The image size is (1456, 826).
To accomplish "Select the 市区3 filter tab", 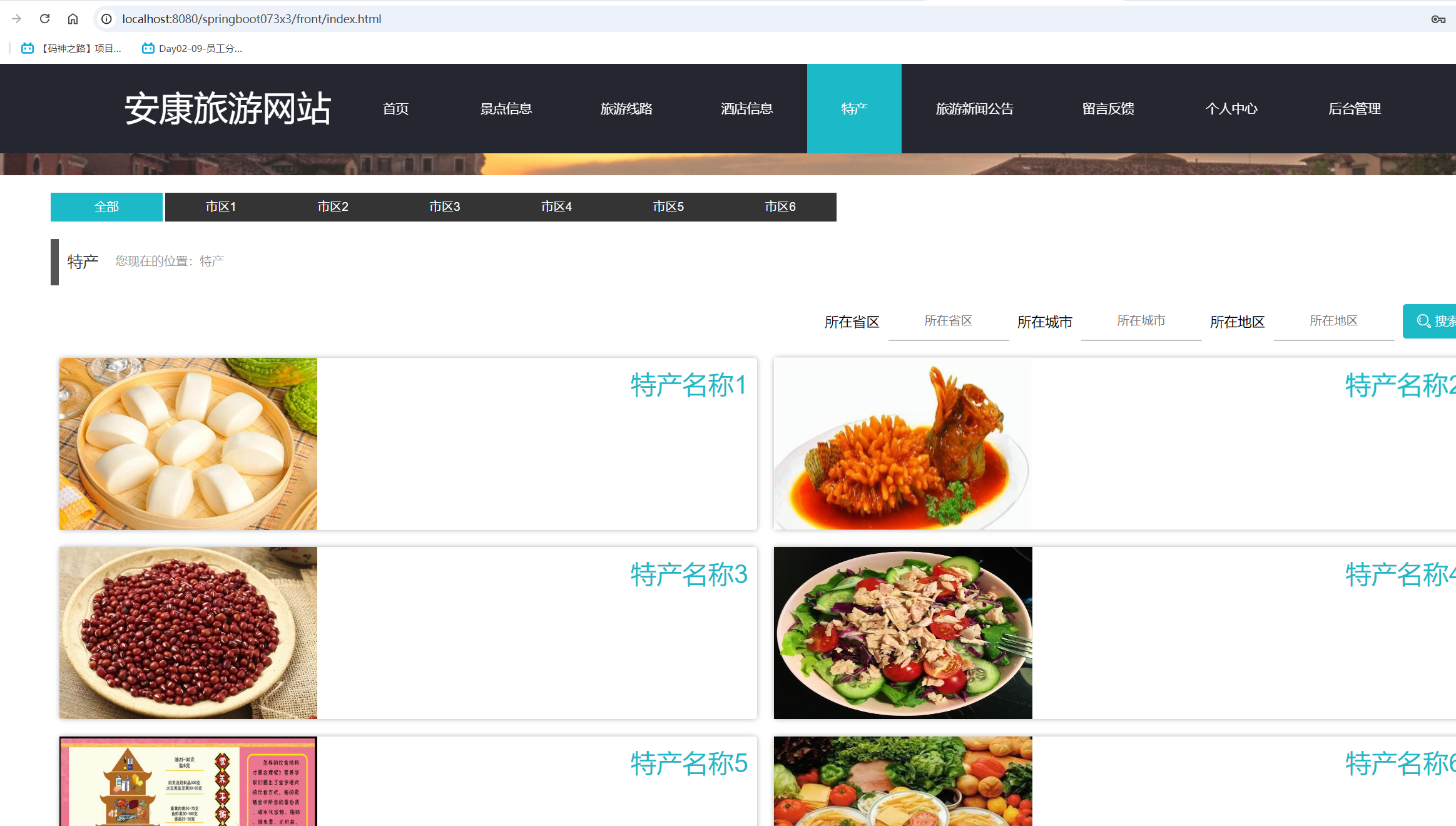I will [445, 206].
